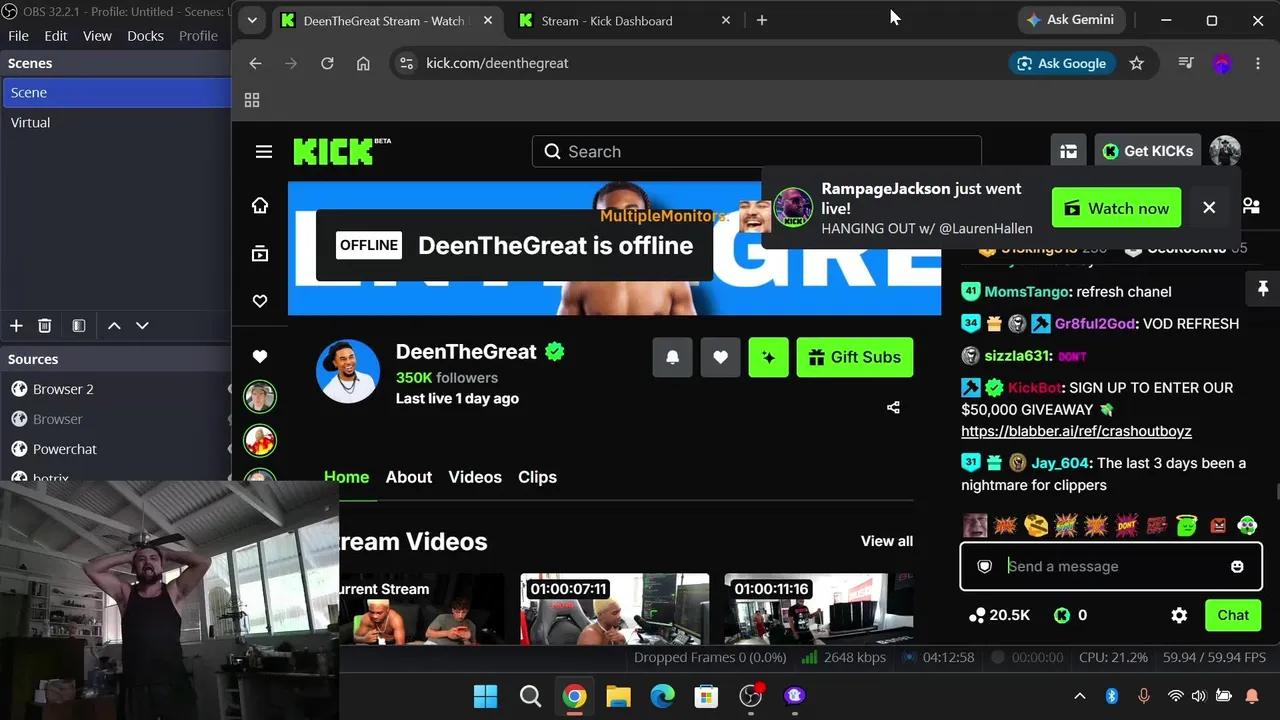Screen dimensions: 1280x720
Task: Reload the page in Chrome
Action: [x=327, y=63]
